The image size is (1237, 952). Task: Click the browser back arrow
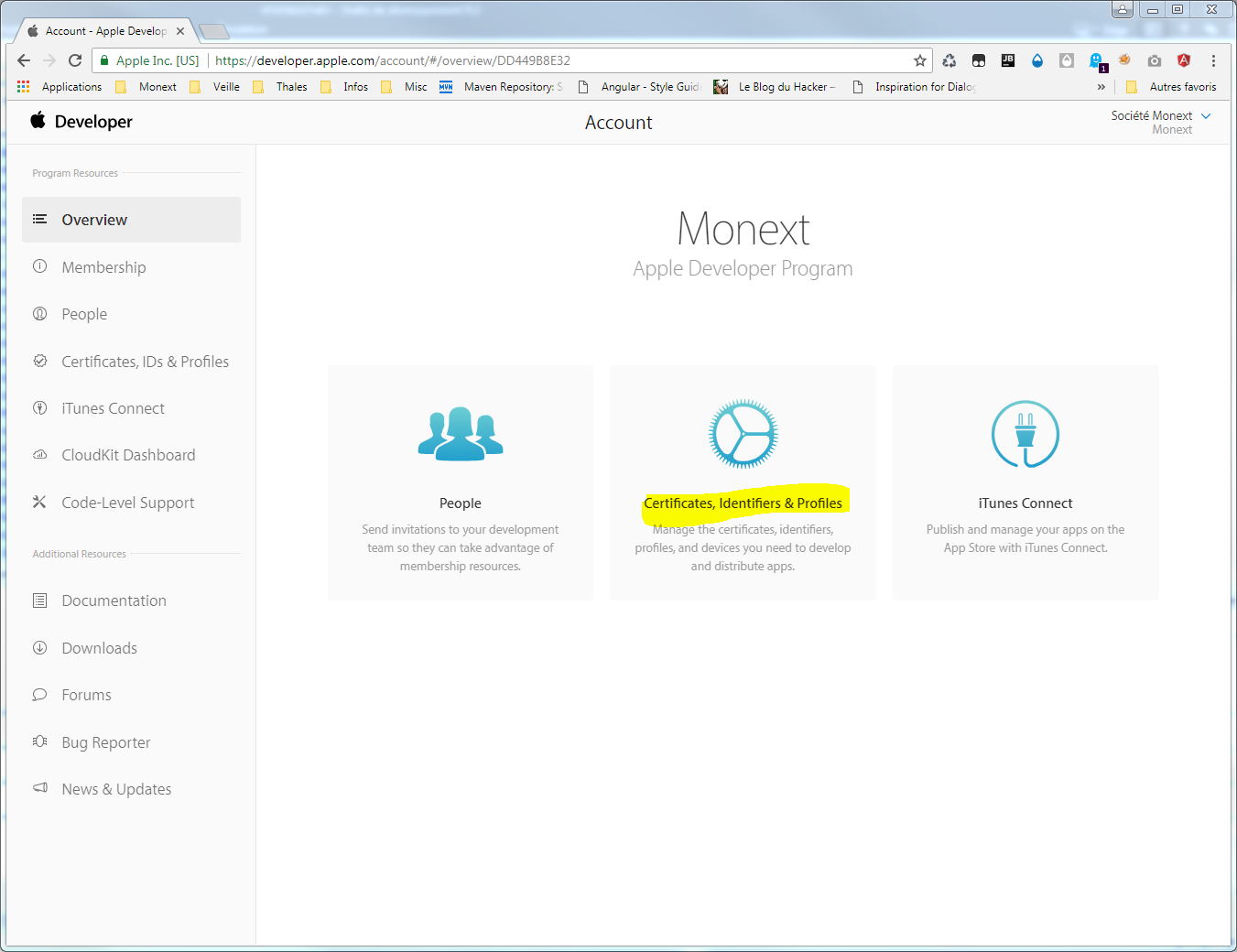[x=24, y=60]
